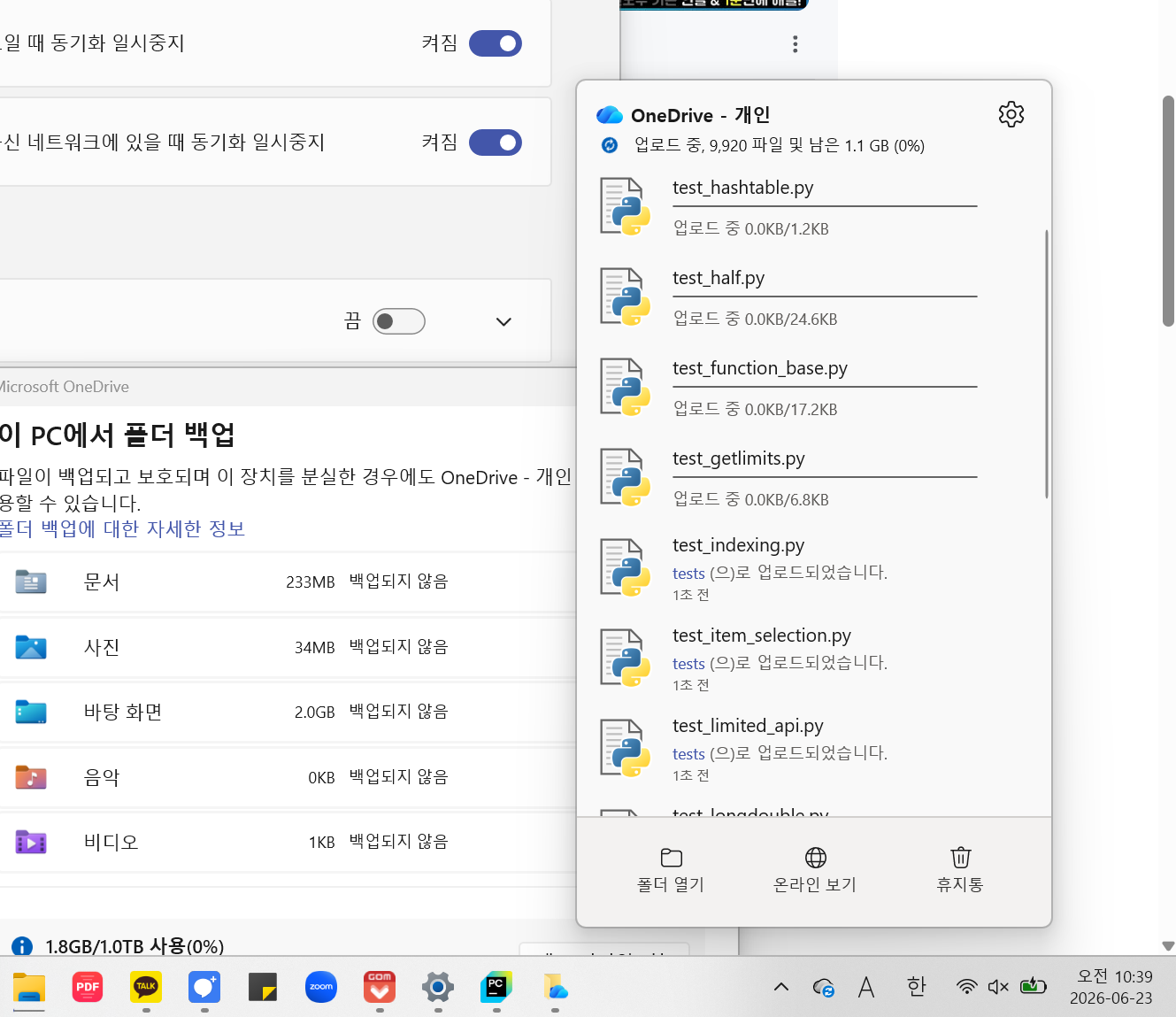The image size is (1176, 1017).
Task: Expand the chevron next to 끔 toggle
Action: coord(503,321)
